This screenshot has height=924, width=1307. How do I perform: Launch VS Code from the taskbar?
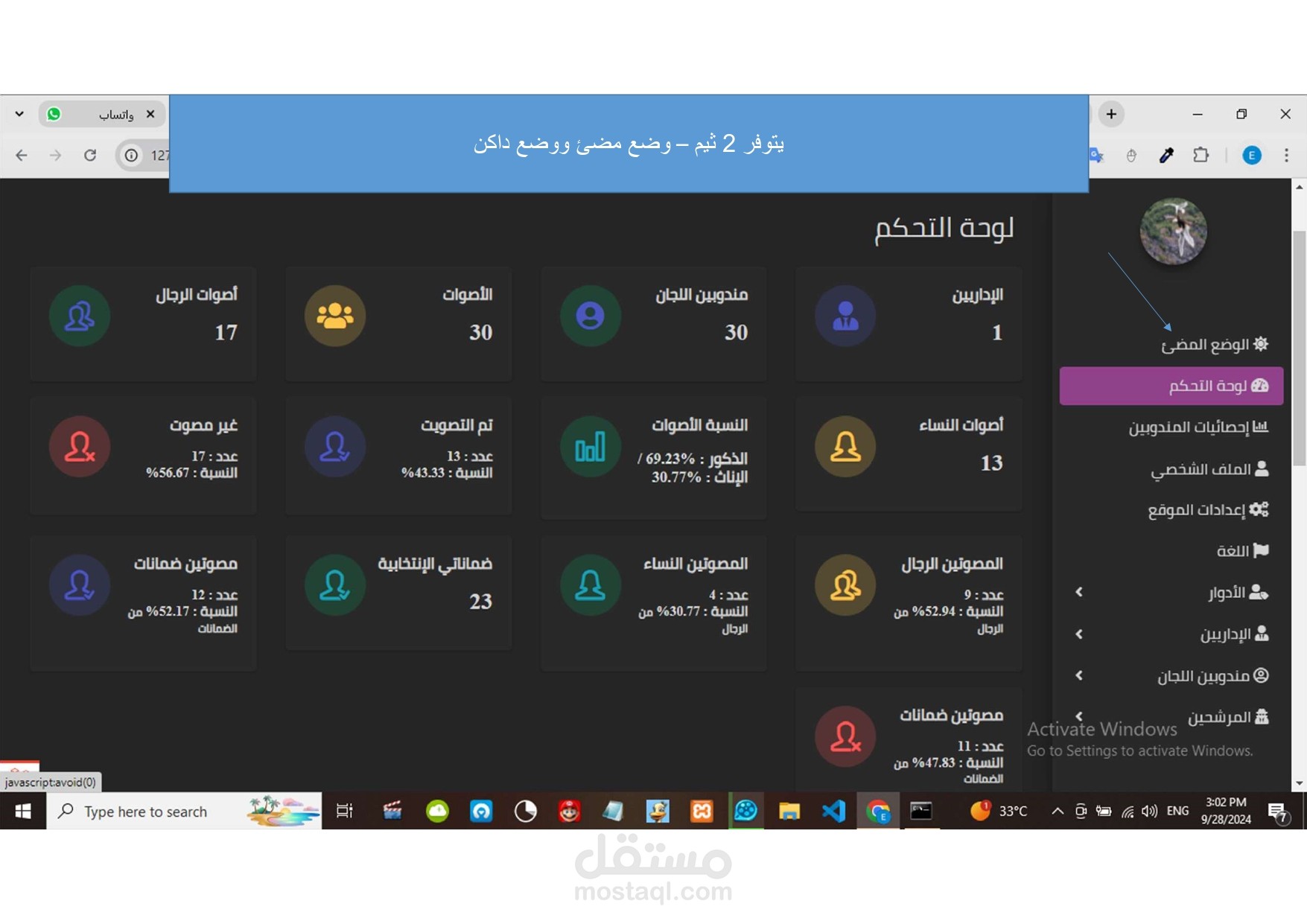(x=834, y=812)
